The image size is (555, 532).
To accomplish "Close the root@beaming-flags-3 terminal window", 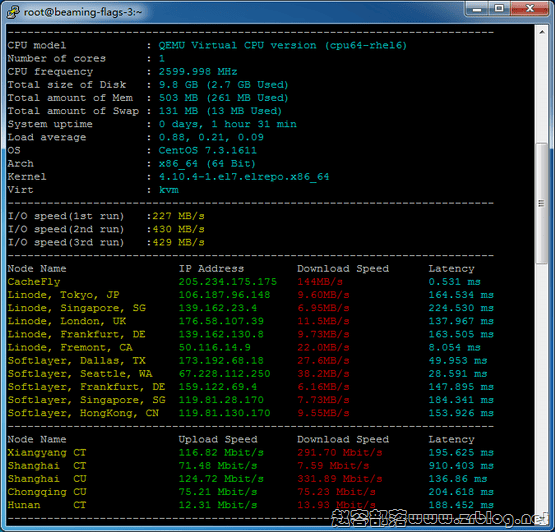I will (x=530, y=9).
